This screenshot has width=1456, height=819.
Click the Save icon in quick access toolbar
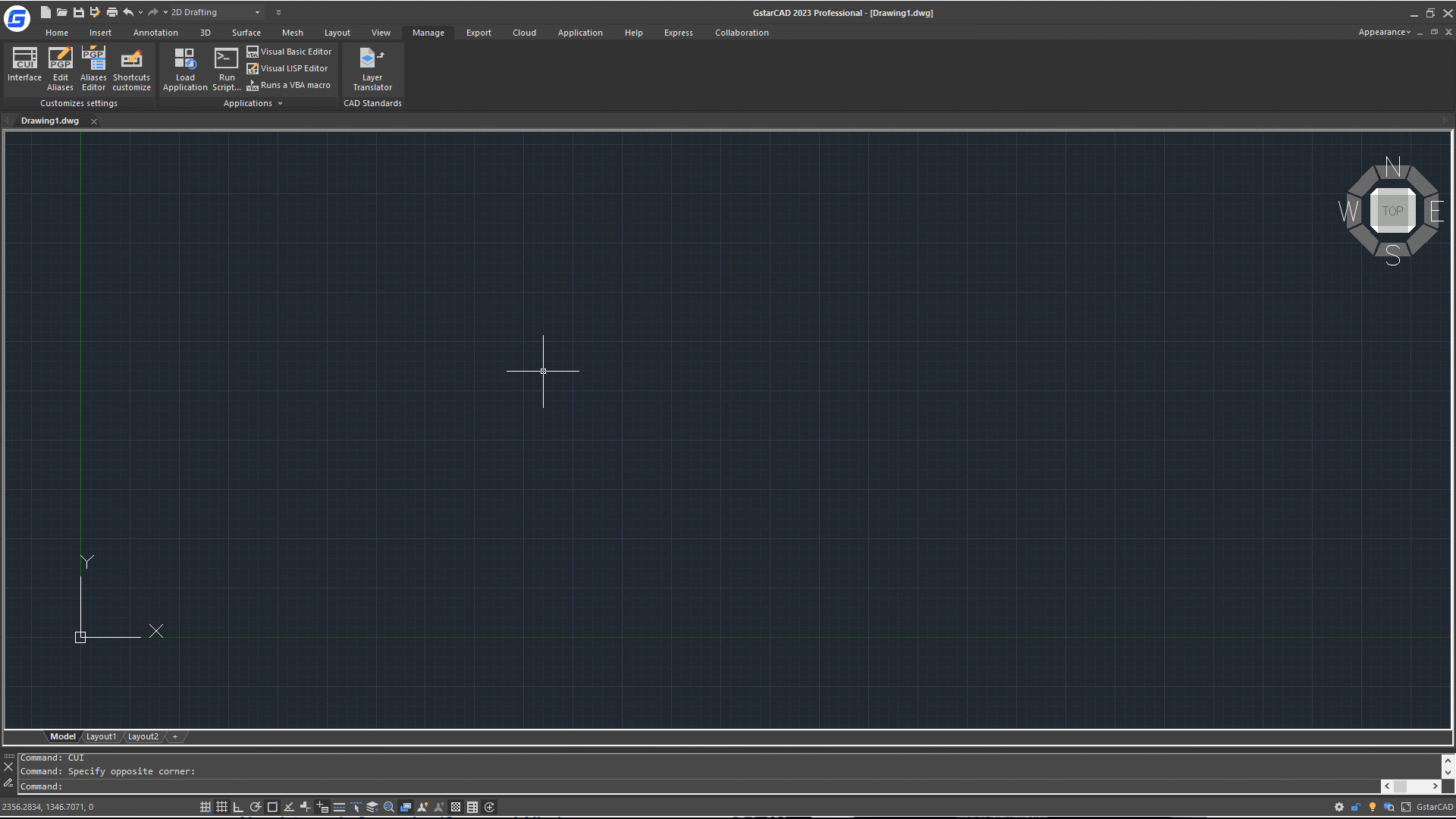point(78,12)
